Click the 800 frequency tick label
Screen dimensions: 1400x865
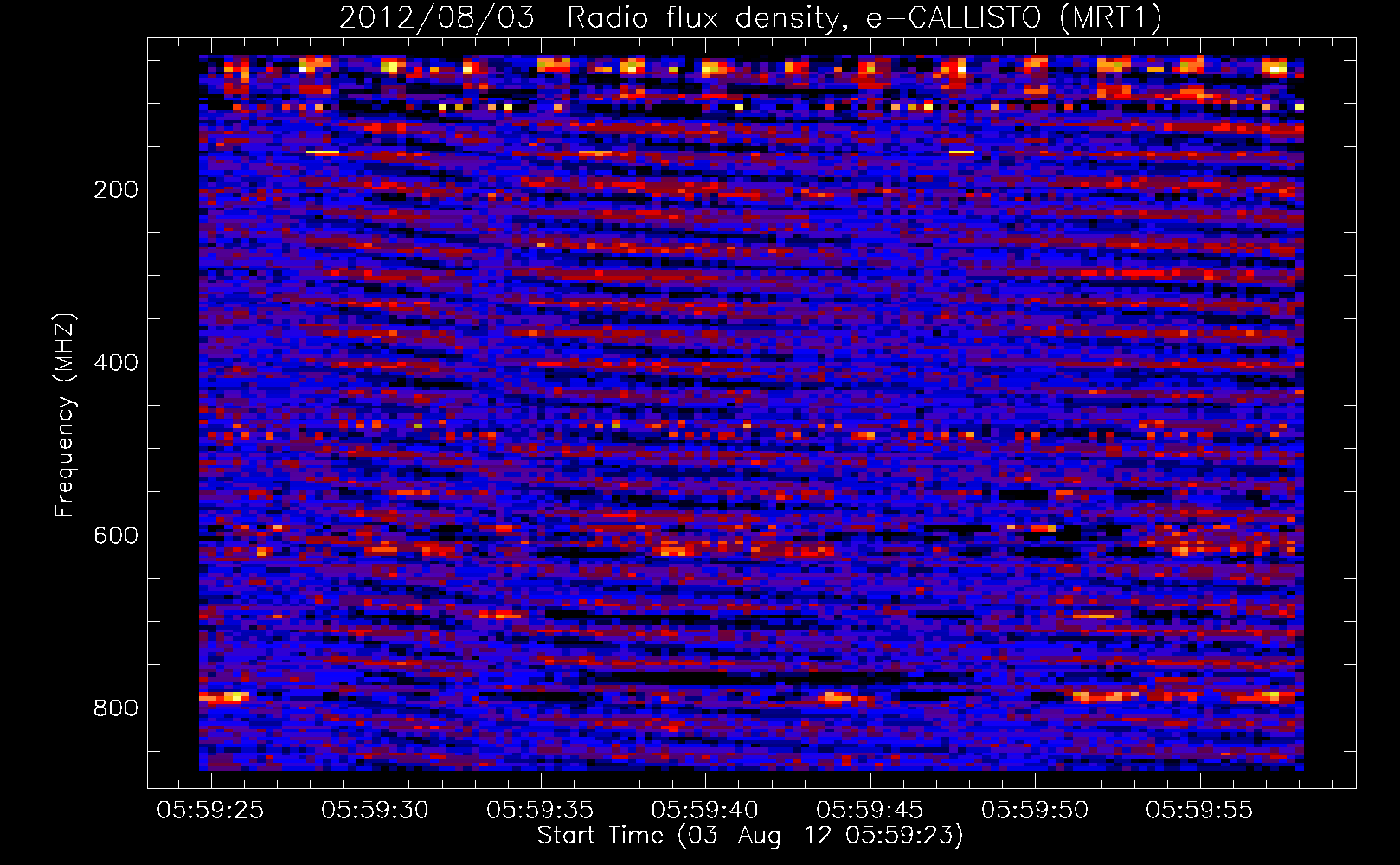(116, 708)
